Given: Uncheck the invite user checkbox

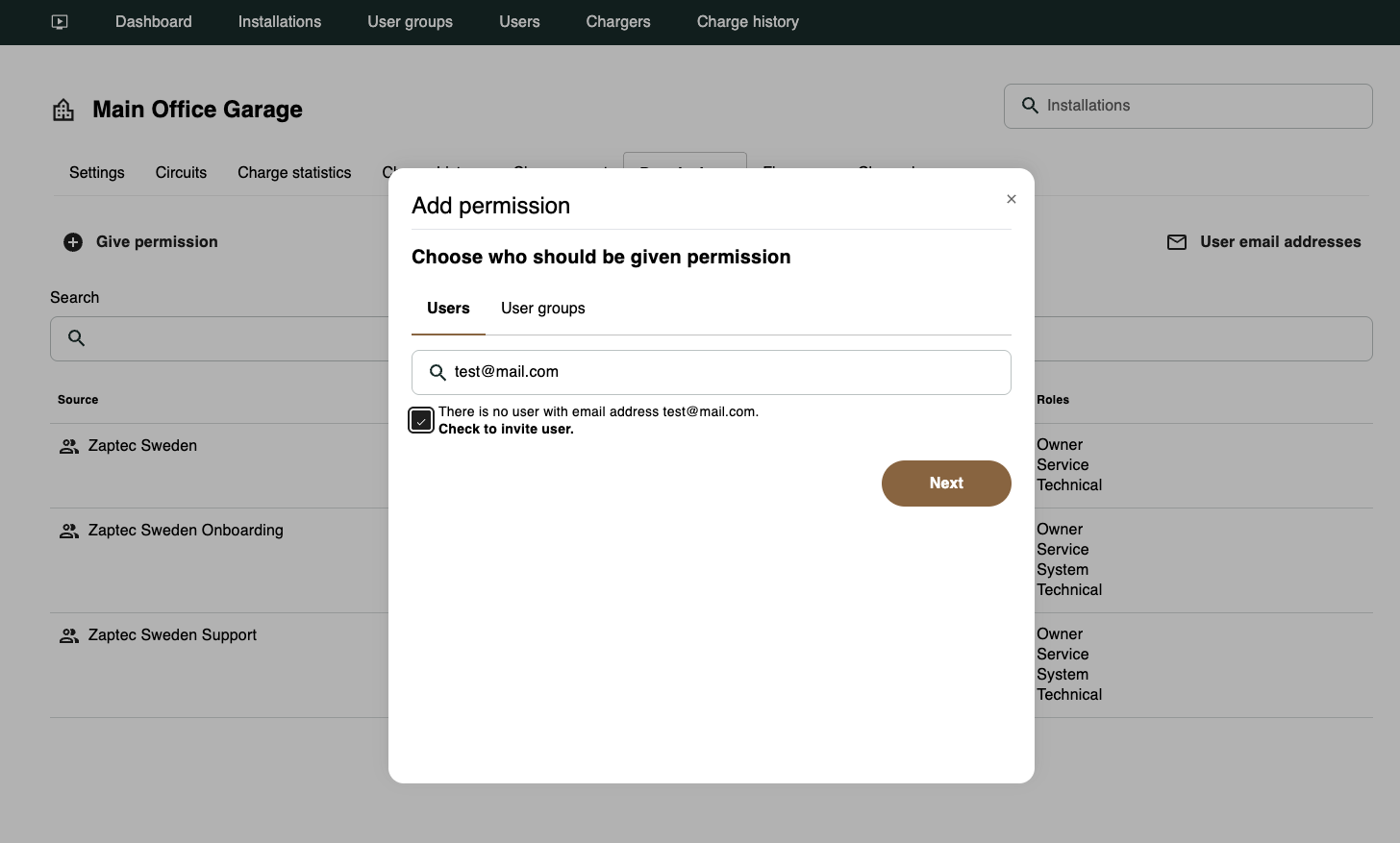Looking at the screenshot, I should coord(420,419).
